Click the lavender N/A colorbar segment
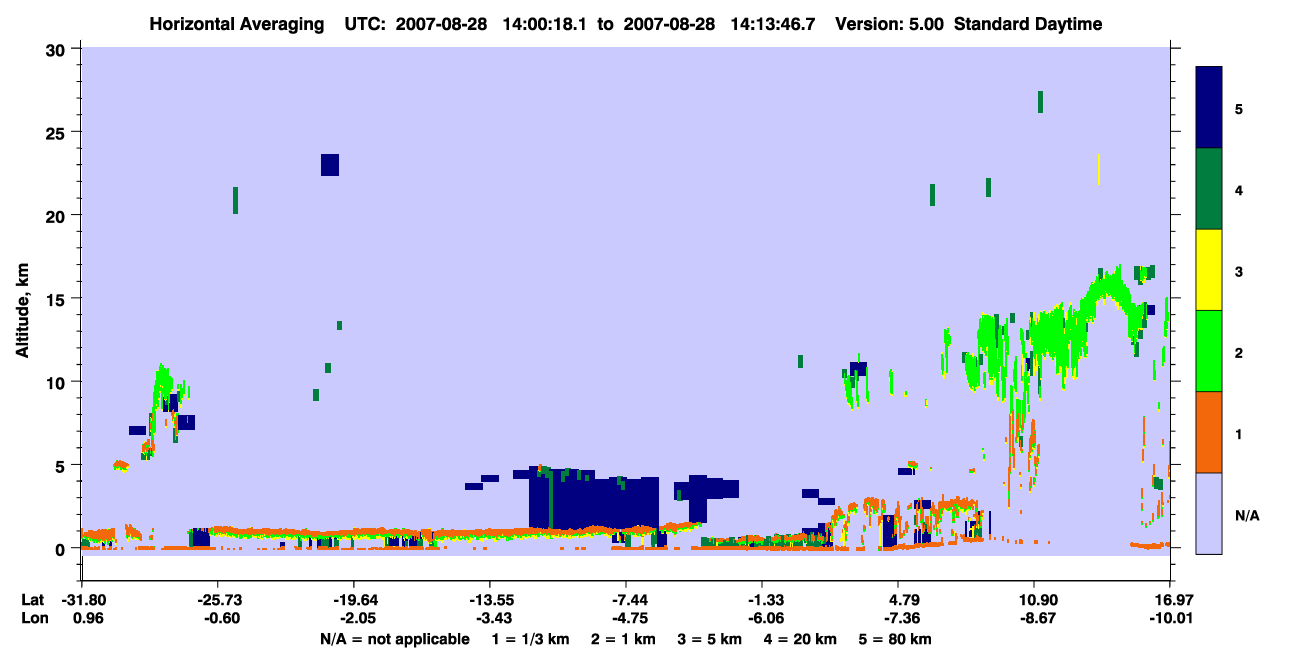This screenshot has width=1300, height=667. click(1209, 513)
